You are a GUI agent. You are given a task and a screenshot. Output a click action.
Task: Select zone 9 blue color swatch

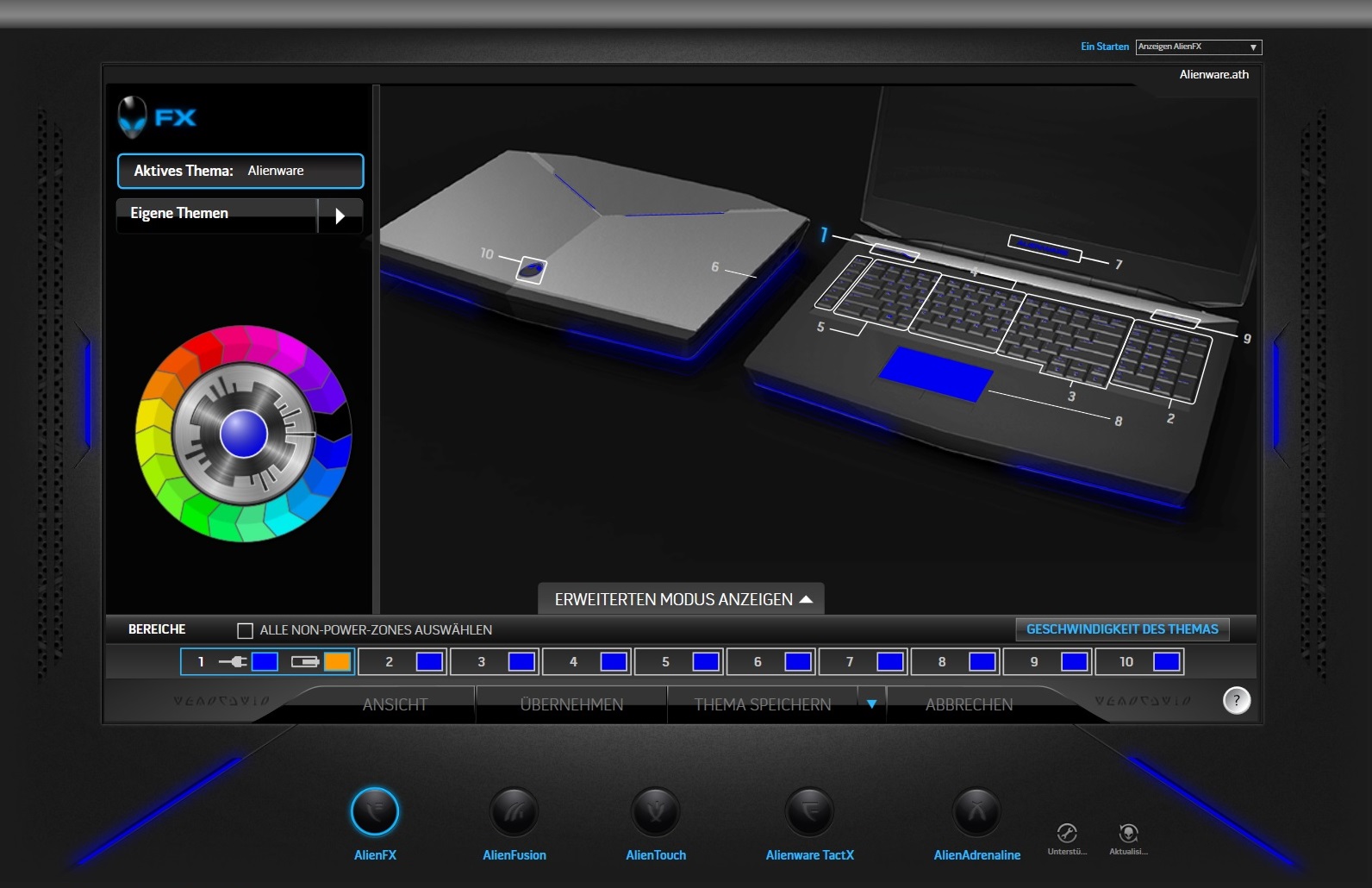(1075, 662)
